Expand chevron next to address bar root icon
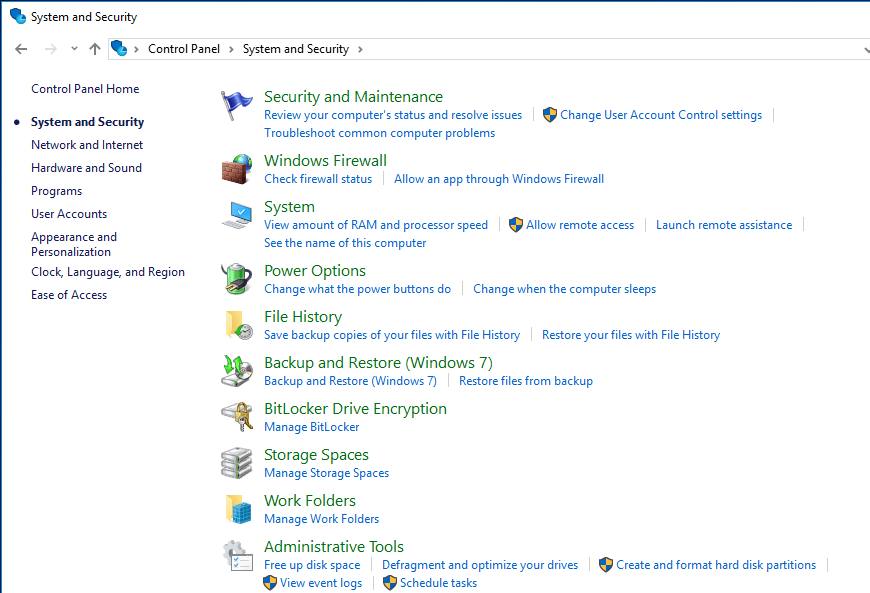This screenshot has height=593, width=870. (x=136, y=49)
